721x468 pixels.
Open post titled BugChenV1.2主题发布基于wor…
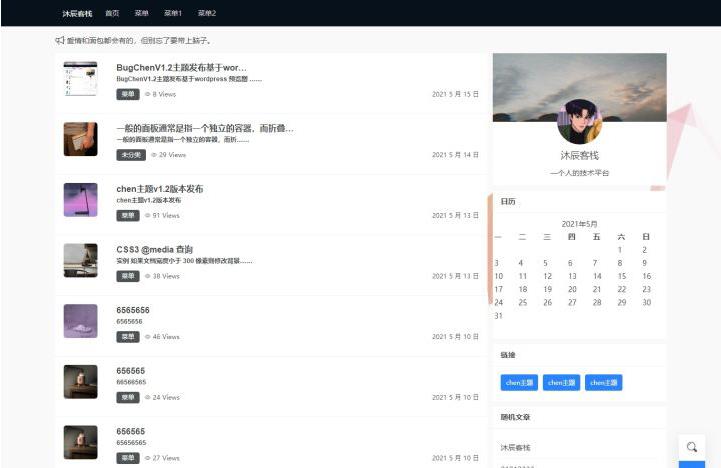tap(181, 68)
